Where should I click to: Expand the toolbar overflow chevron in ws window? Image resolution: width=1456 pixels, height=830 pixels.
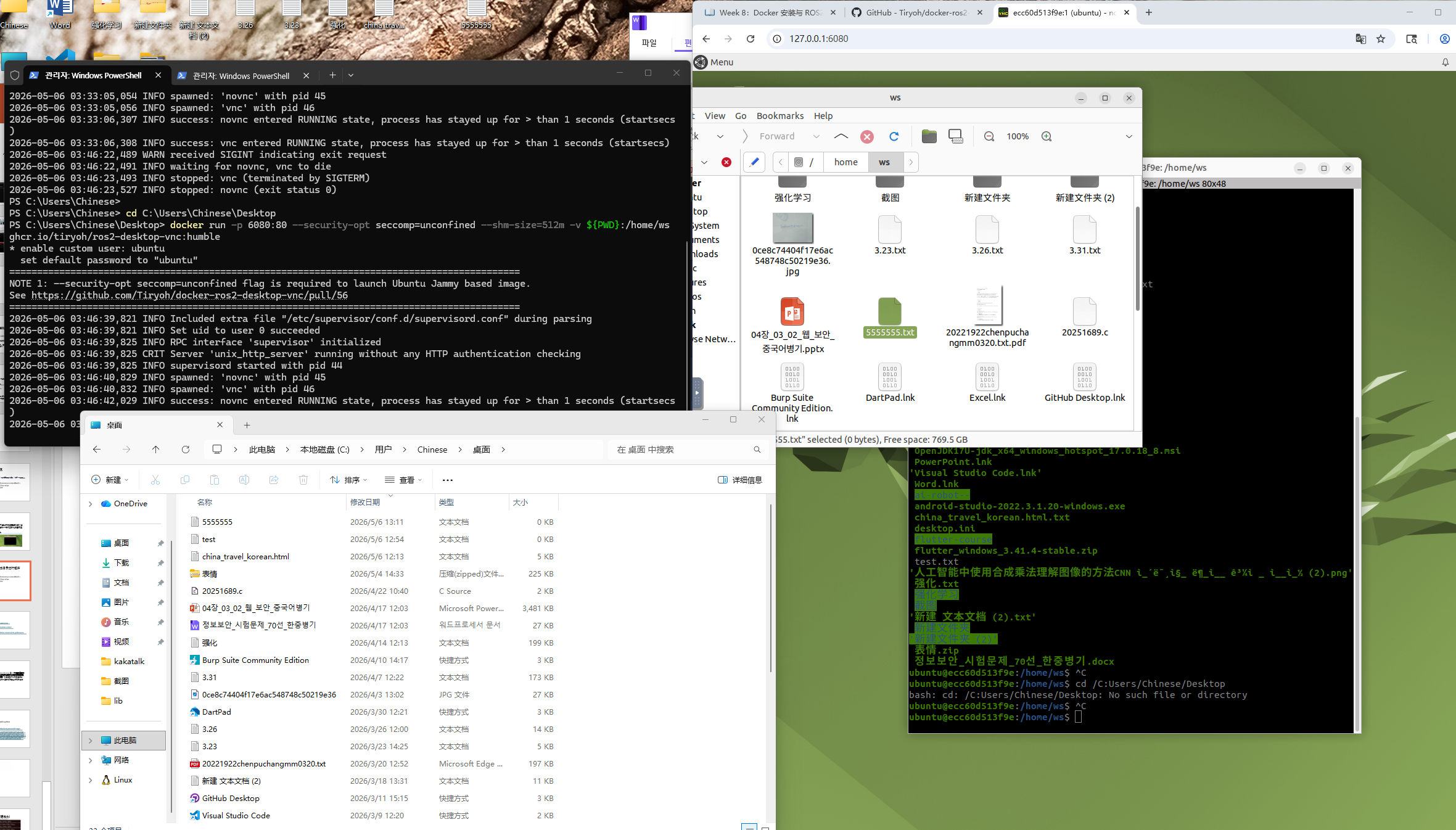[x=1129, y=136]
